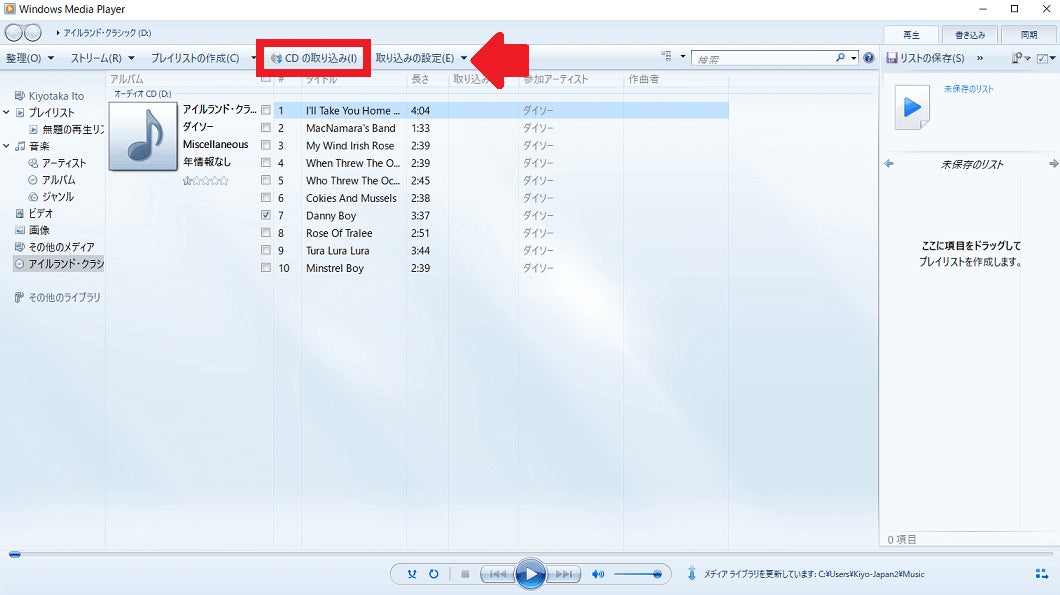
Task: Switch to the 書き込み tab
Action: tap(970, 34)
